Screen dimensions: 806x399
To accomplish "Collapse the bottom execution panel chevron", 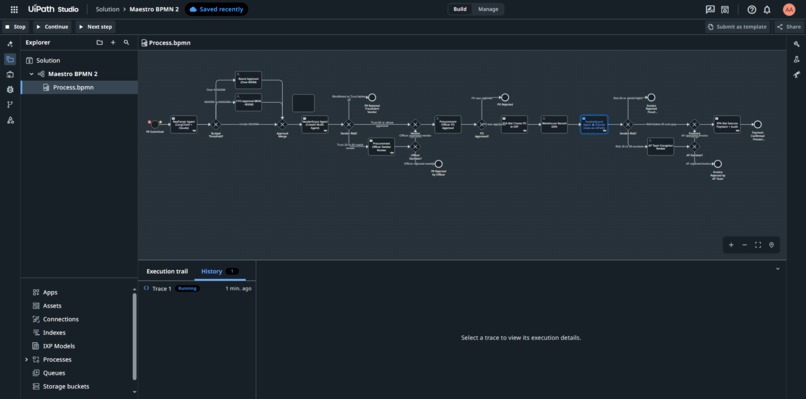I will (777, 268).
